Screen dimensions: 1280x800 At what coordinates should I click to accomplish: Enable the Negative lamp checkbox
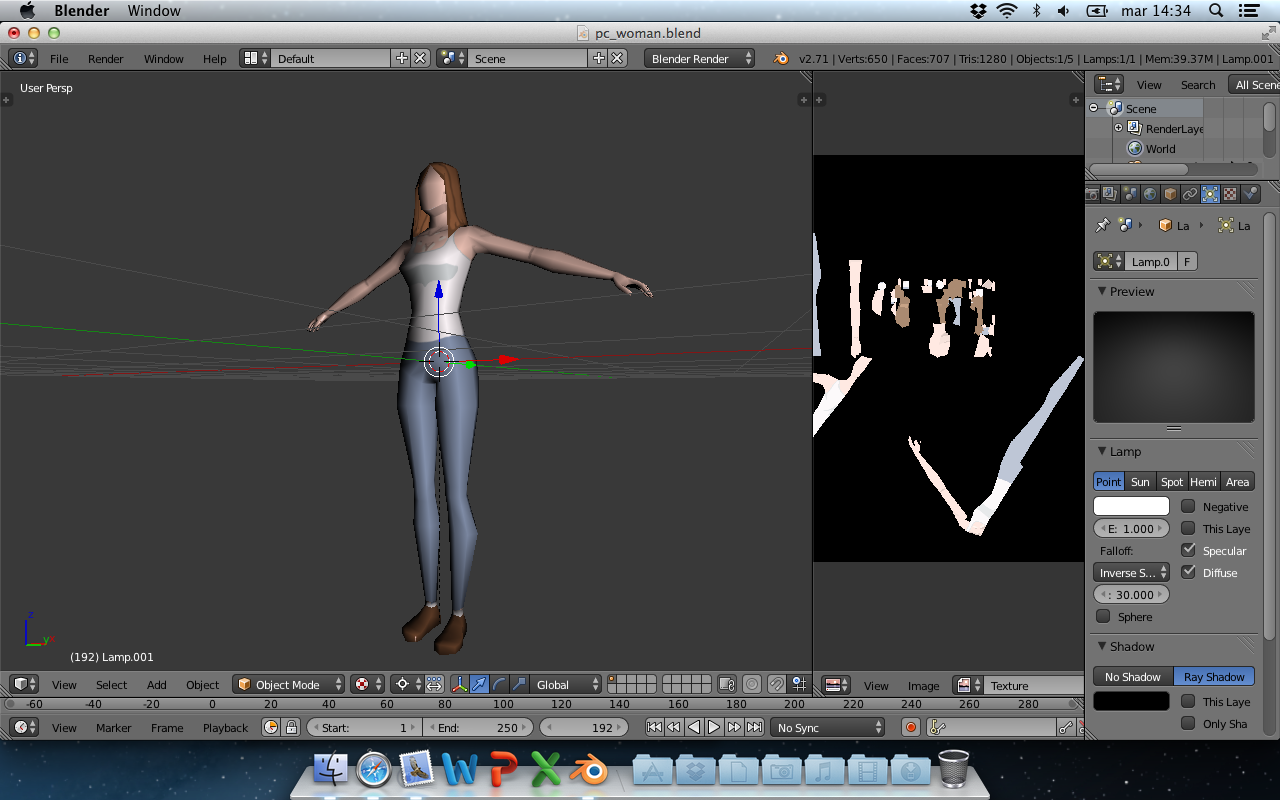pyautogui.click(x=1188, y=507)
